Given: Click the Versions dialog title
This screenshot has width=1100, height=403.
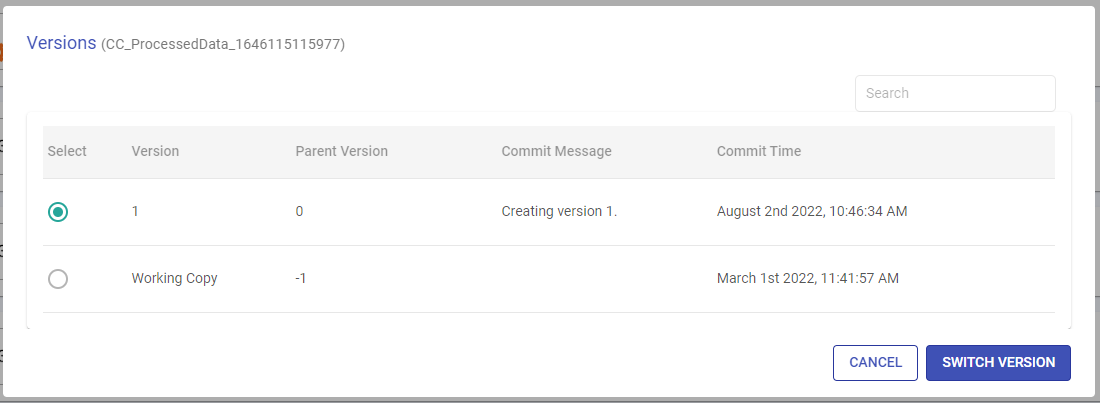Looking at the screenshot, I should click(61, 43).
